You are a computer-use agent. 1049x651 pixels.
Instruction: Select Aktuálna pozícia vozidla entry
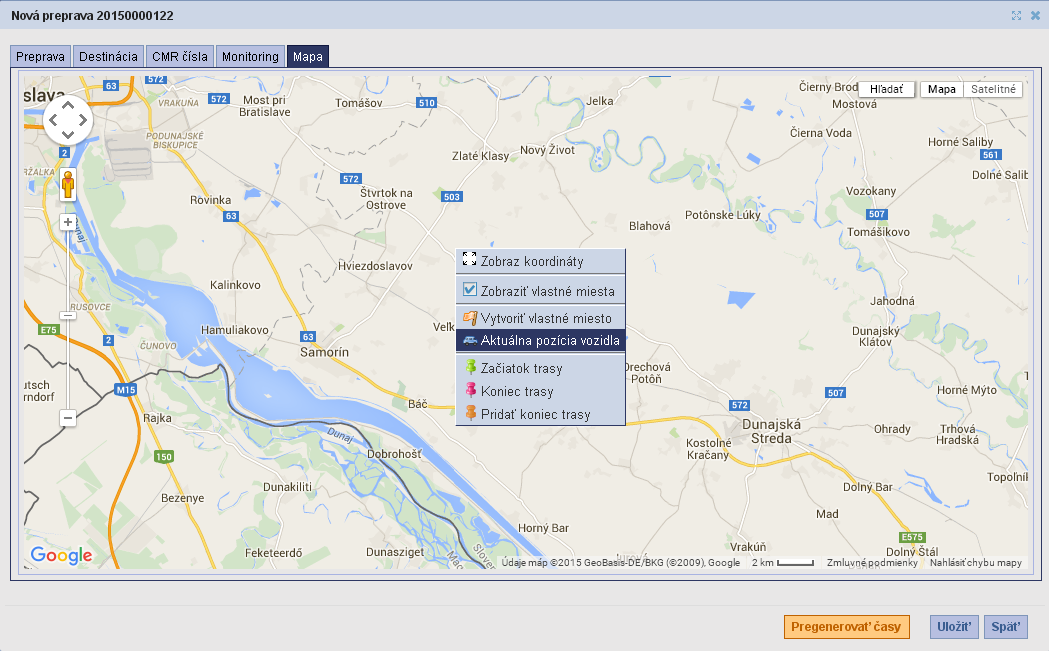pyautogui.click(x=541, y=341)
